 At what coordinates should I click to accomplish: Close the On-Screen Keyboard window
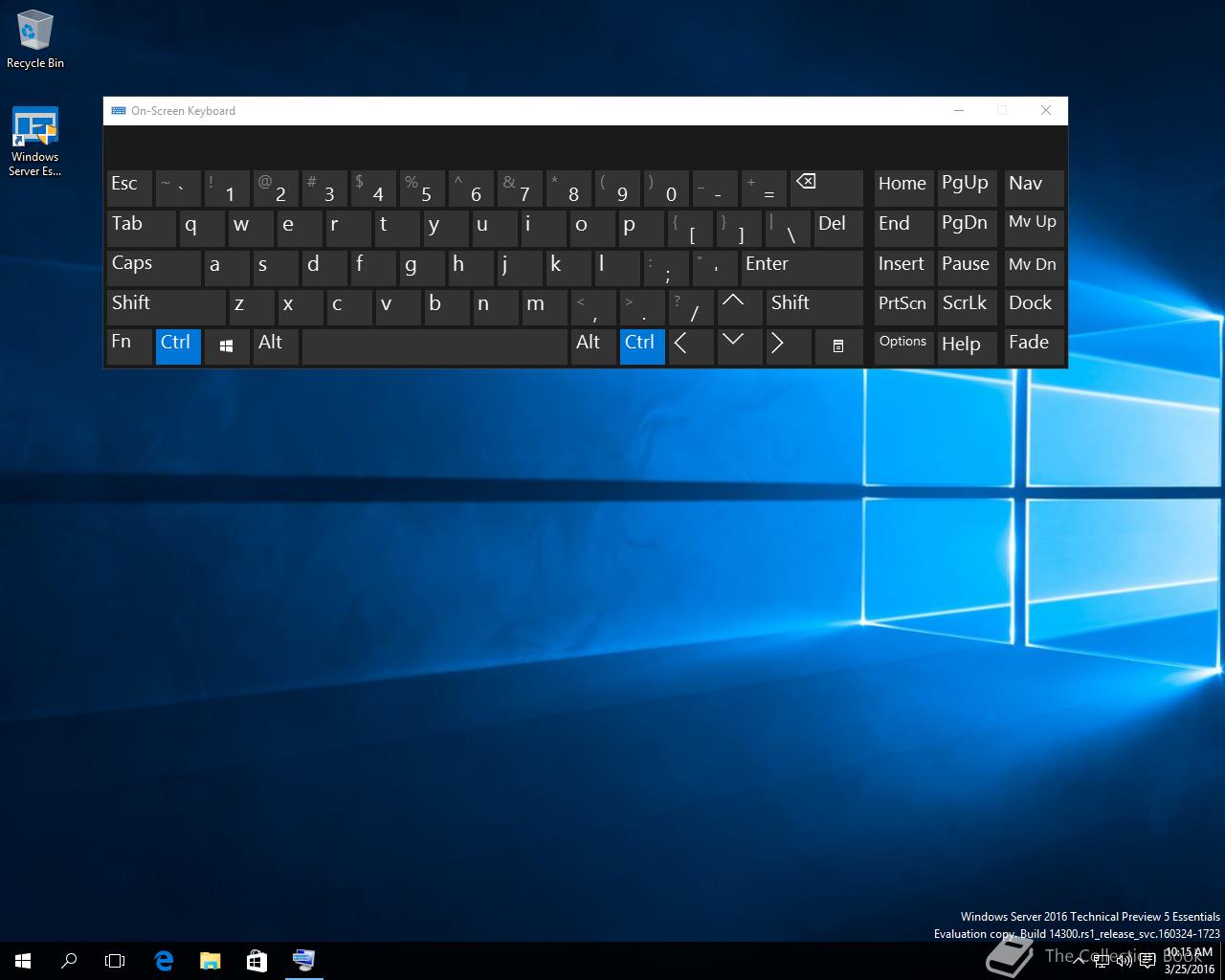tap(1046, 111)
